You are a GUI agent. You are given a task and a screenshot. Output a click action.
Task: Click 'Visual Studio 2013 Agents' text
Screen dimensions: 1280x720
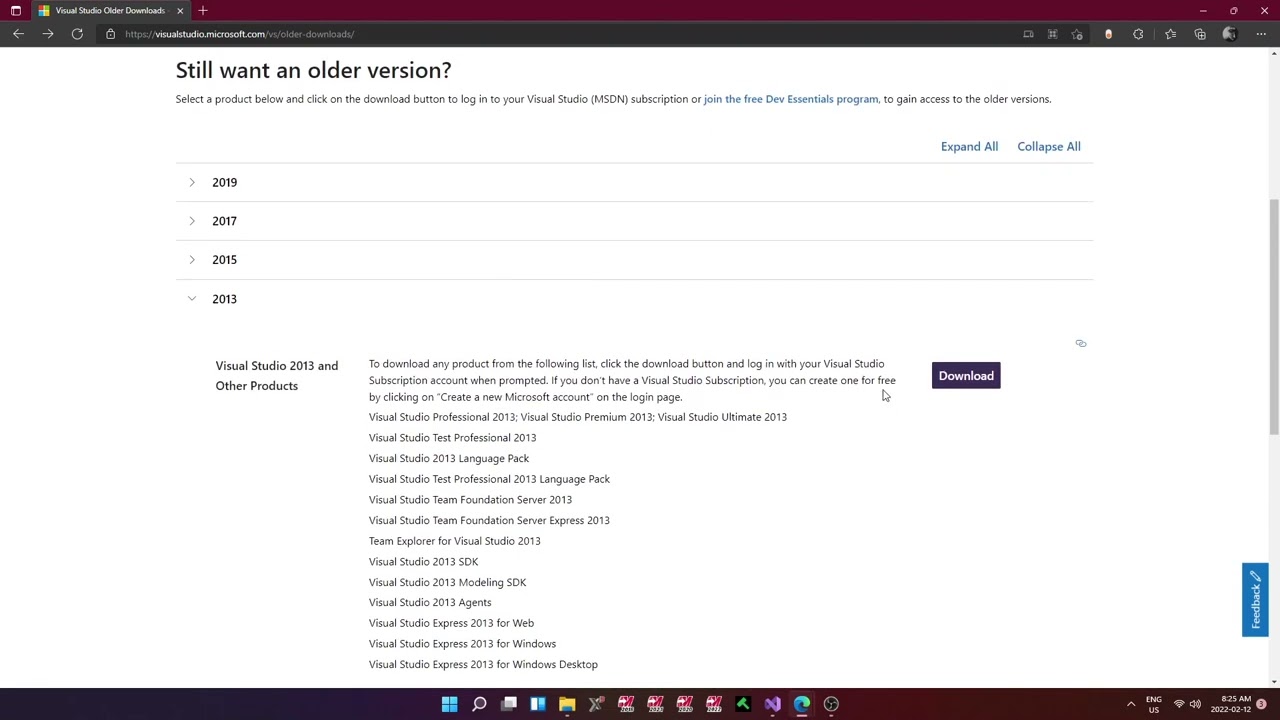[x=430, y=603]
